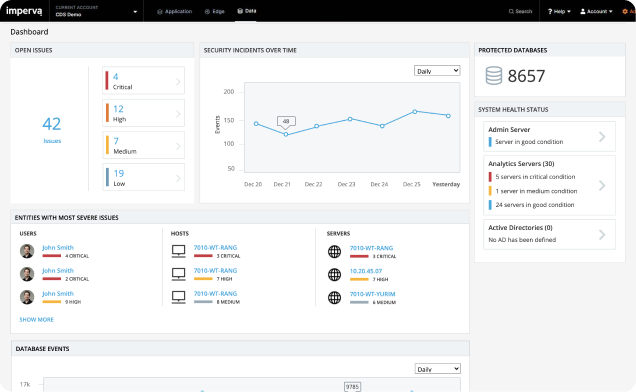Click the chevron on the Critical card
The image size is (636, 392).
pos(178,82)
